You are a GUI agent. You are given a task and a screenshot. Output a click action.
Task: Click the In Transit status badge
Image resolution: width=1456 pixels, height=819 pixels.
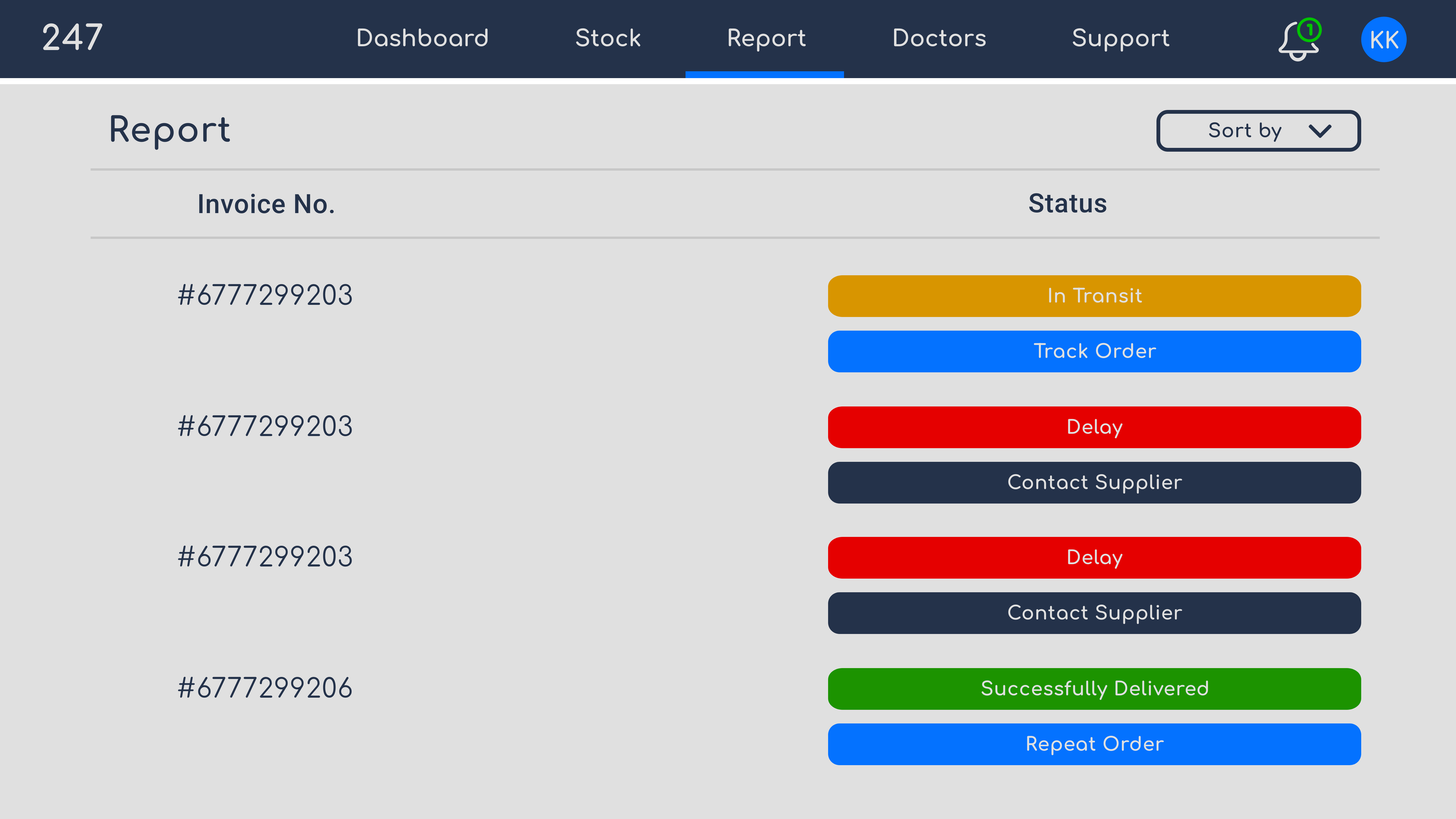[x=1094, y=296]
